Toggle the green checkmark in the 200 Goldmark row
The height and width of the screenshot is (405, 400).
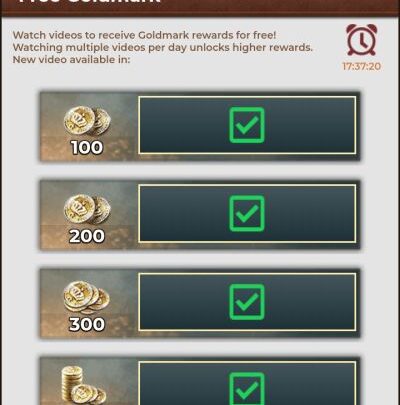247,214
